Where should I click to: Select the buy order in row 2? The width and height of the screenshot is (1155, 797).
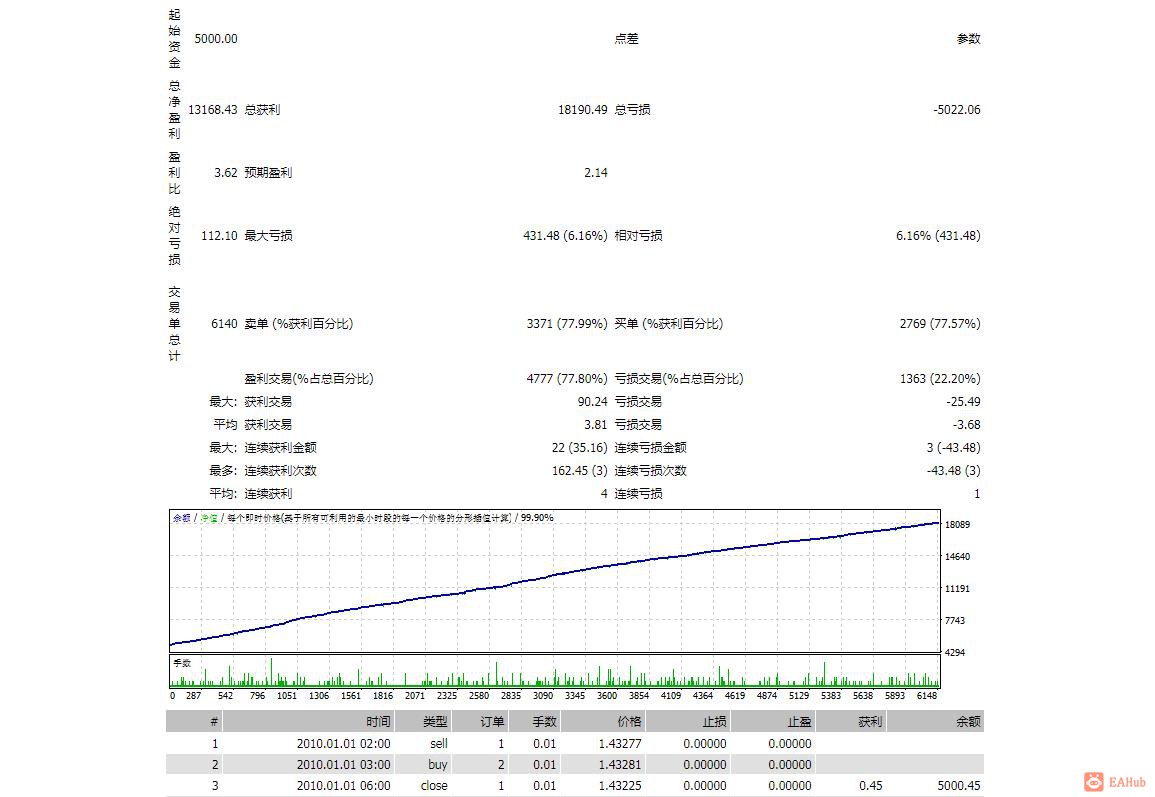coord(500,764)
